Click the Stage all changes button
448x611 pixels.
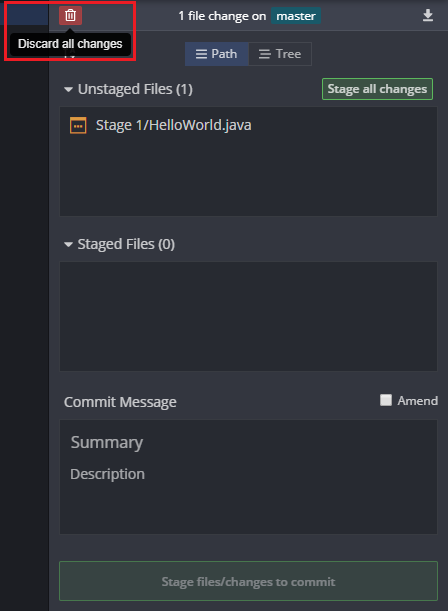point(377,89)
